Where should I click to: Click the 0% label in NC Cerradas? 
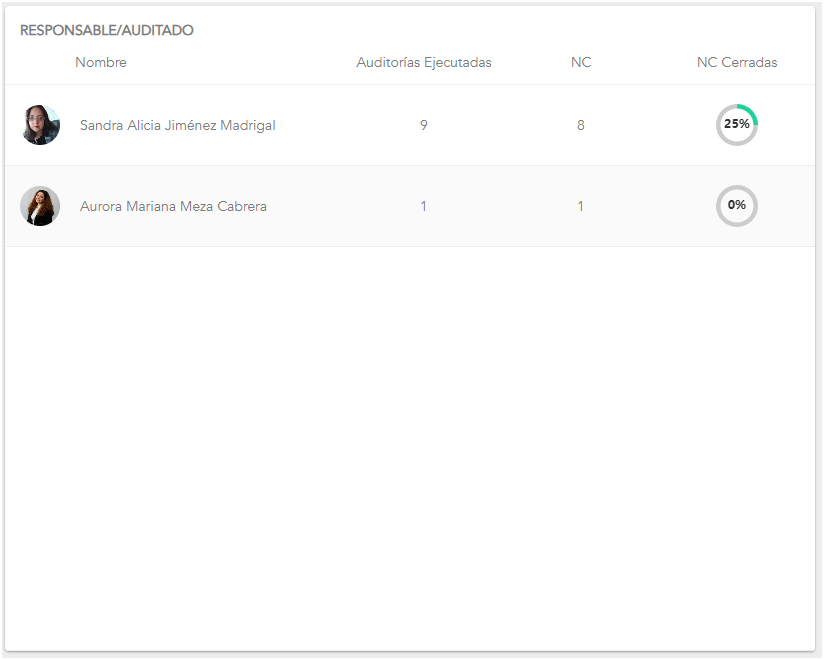[x=737, y=205]
